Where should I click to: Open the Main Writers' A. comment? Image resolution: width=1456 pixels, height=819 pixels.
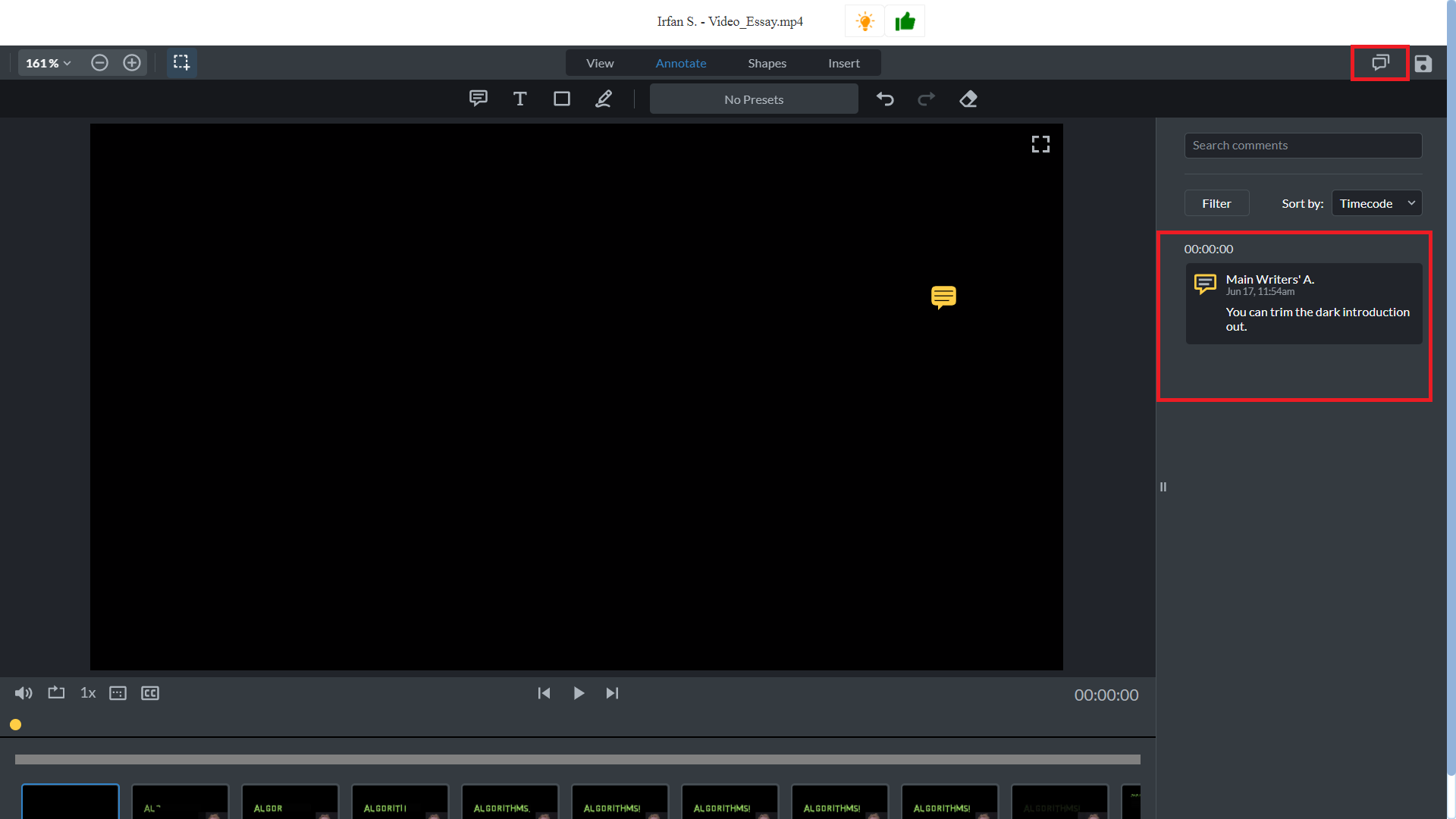coord(1304,303)
